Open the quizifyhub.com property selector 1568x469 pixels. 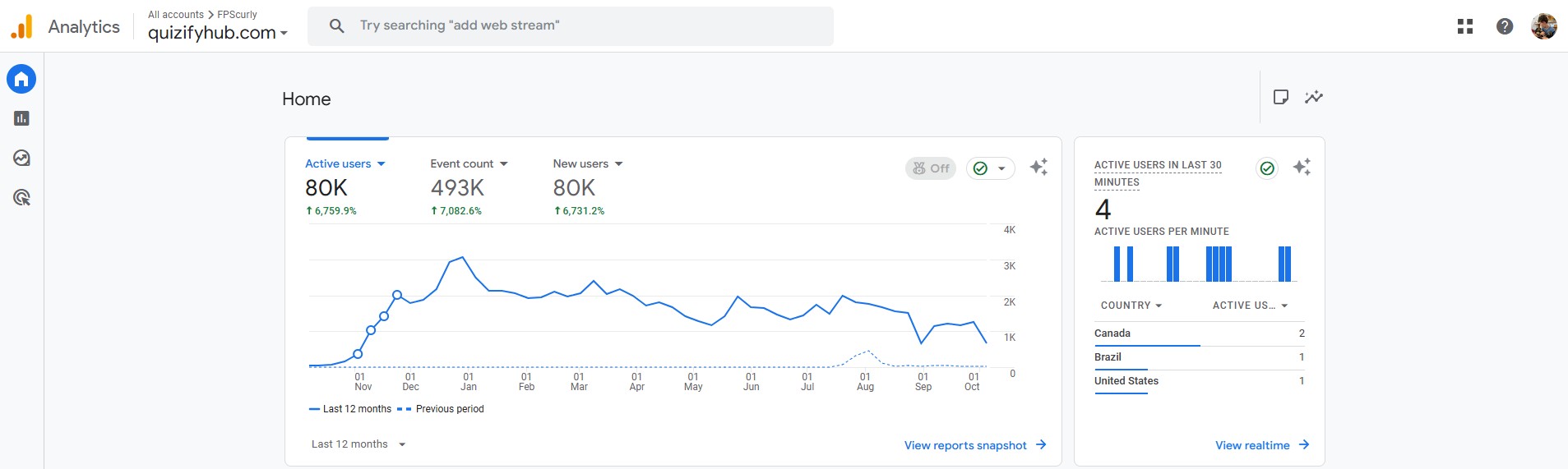218,33
